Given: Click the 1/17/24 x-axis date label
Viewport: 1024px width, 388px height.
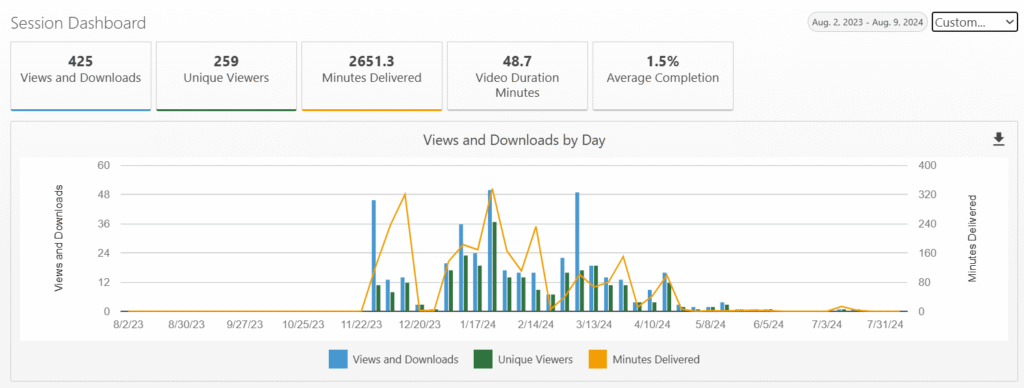Looking at the screenshot, I should (479, 324).
